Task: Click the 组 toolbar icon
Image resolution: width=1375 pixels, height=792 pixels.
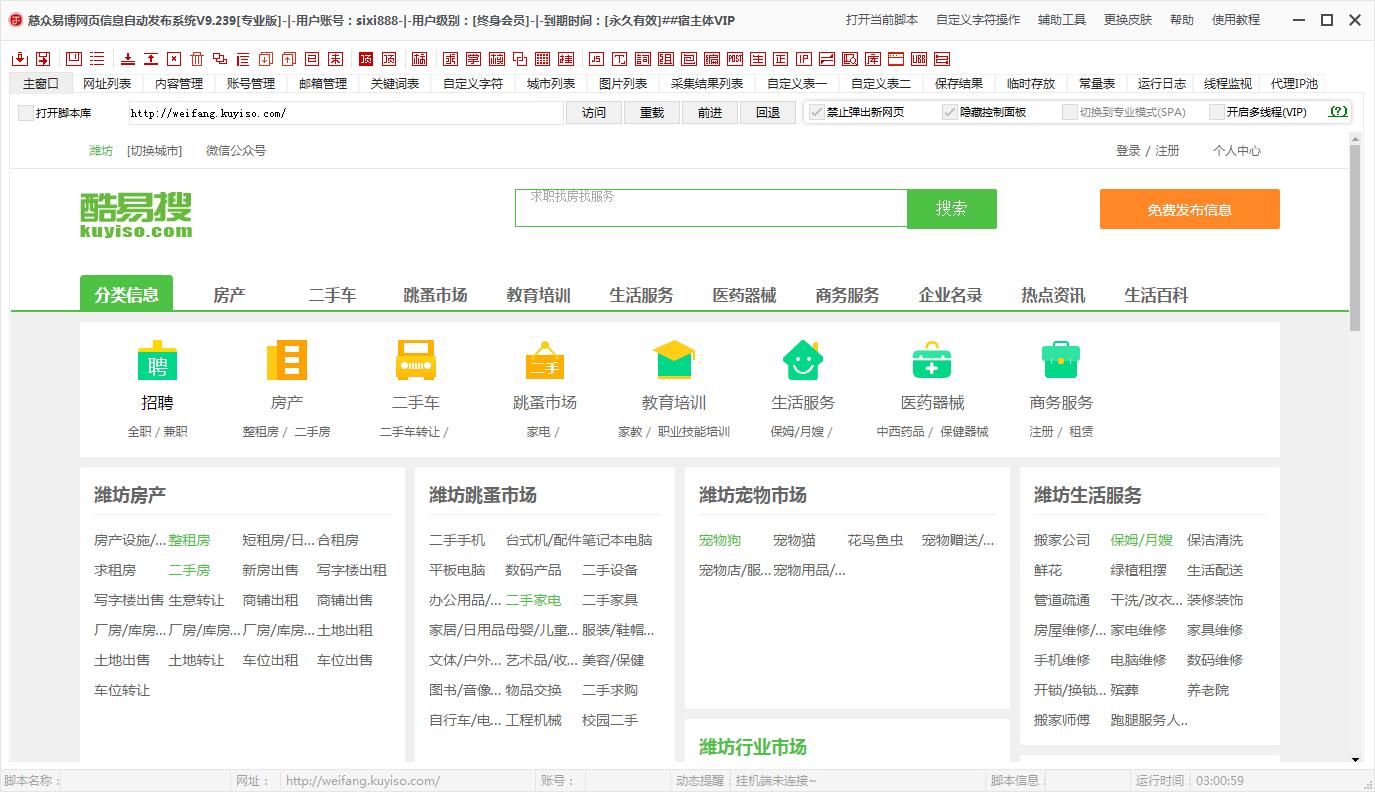Action: click(x=666, y=59)
